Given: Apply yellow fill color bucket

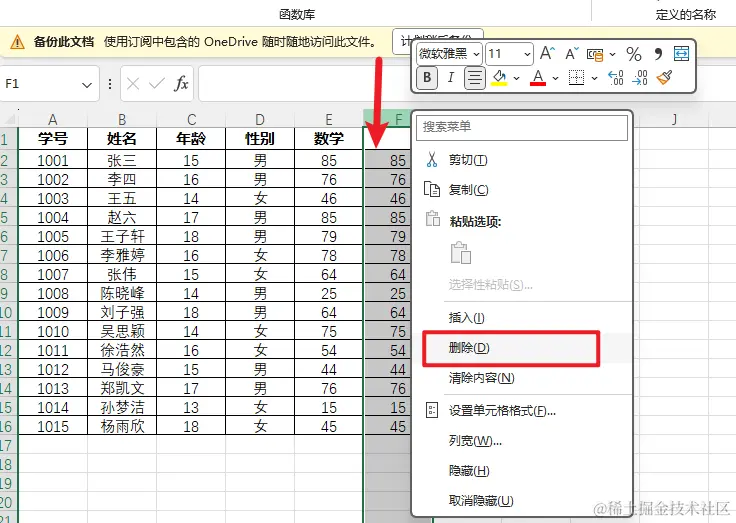Looking at the screenshot, I should [499, 77].
